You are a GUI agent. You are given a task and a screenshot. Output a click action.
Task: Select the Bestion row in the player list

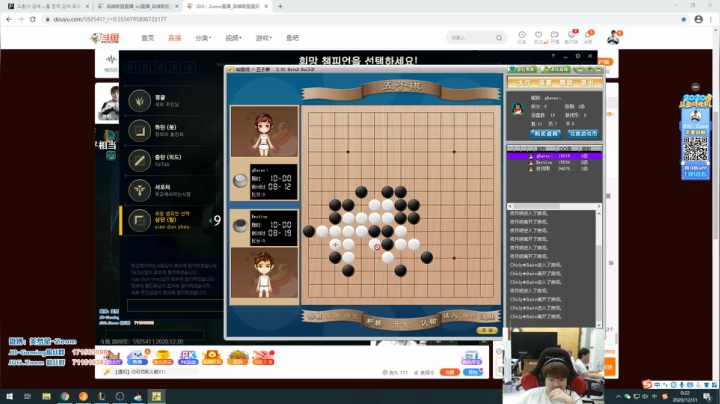(x=554, y=163)
